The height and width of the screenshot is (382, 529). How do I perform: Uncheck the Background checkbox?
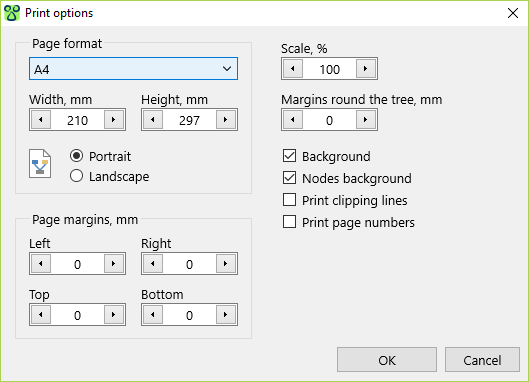click(289, 156)
